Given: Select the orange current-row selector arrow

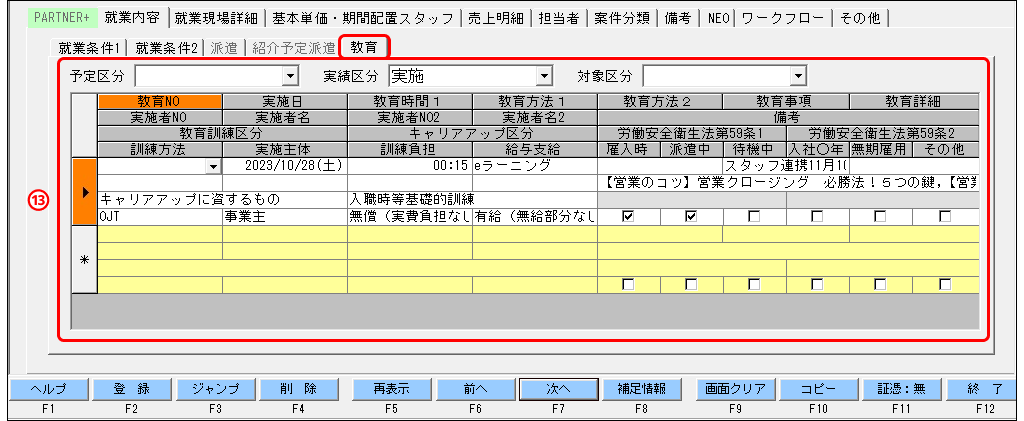Looking at the screenshot, I should tap(84, 192).
